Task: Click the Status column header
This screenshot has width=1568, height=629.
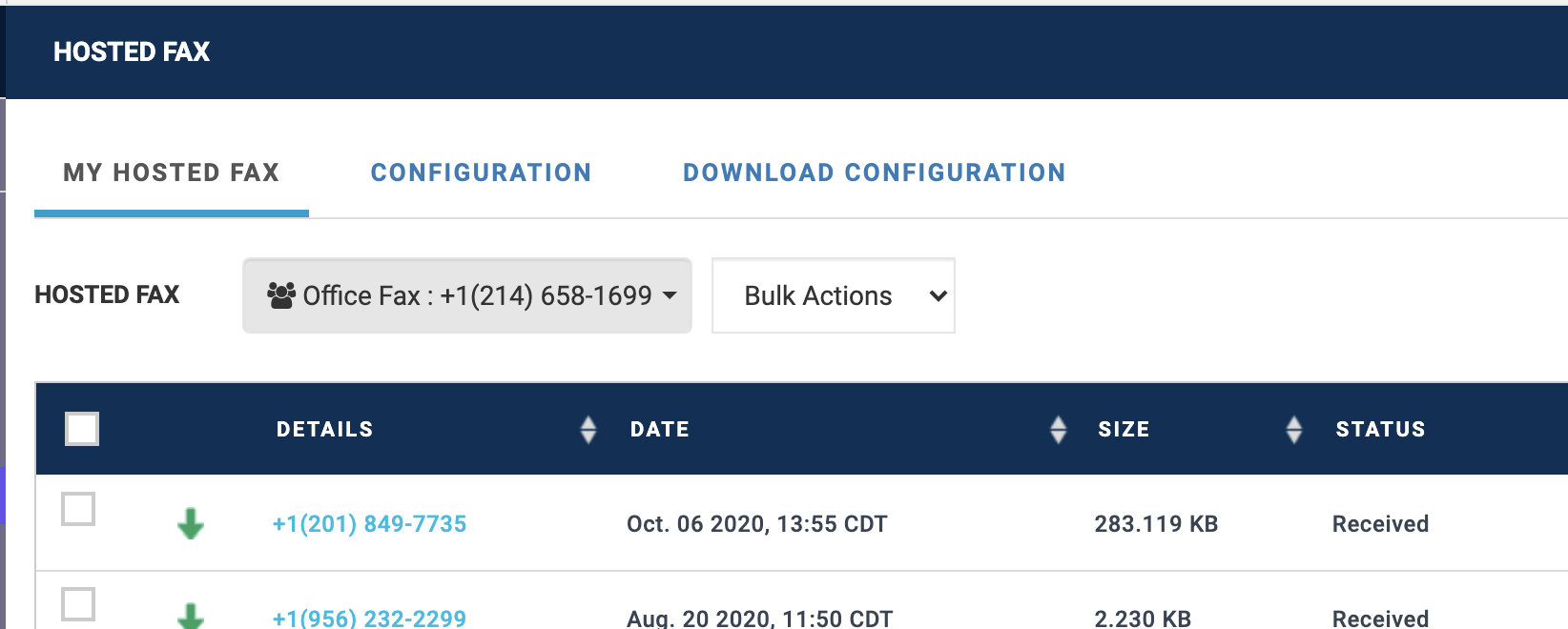Action: (x=1380, y=430)
